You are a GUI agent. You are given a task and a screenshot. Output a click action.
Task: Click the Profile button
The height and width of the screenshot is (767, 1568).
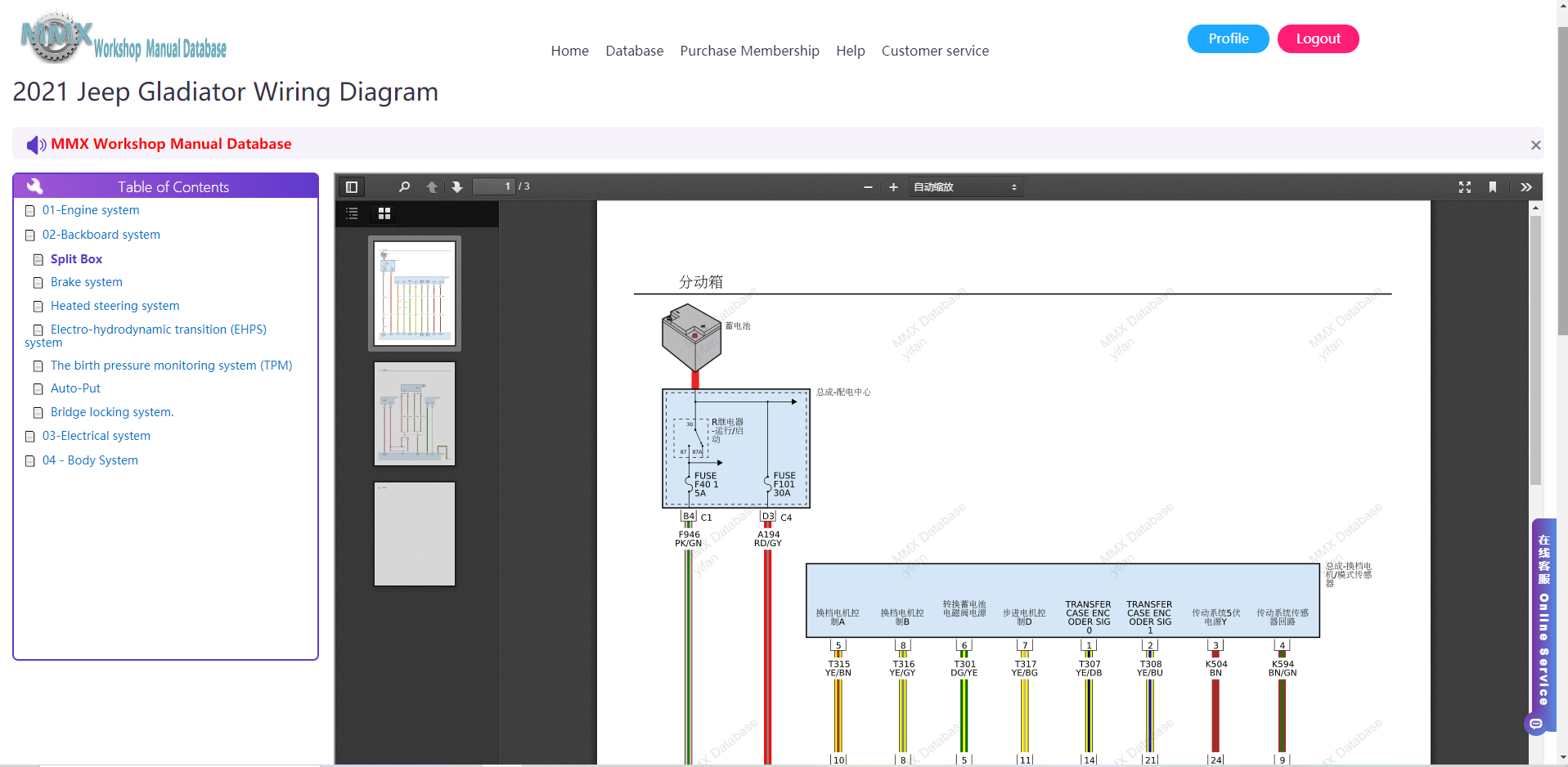[x=1229, y=38]
